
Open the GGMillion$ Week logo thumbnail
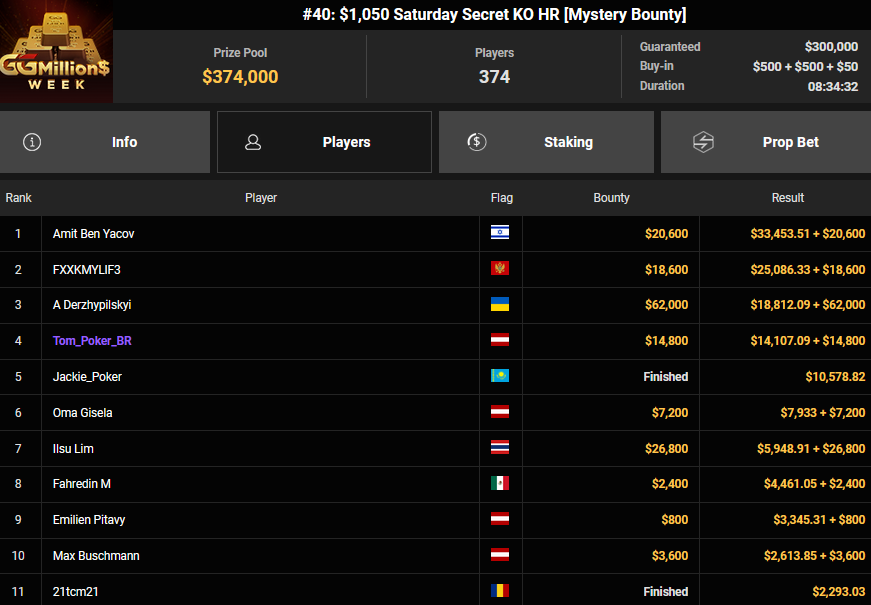(x=56, y=52)
